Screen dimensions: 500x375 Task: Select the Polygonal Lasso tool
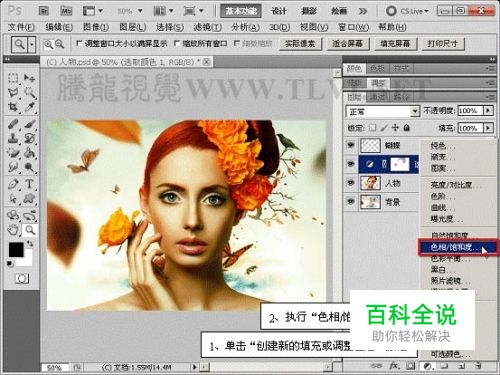coord(13,93)
